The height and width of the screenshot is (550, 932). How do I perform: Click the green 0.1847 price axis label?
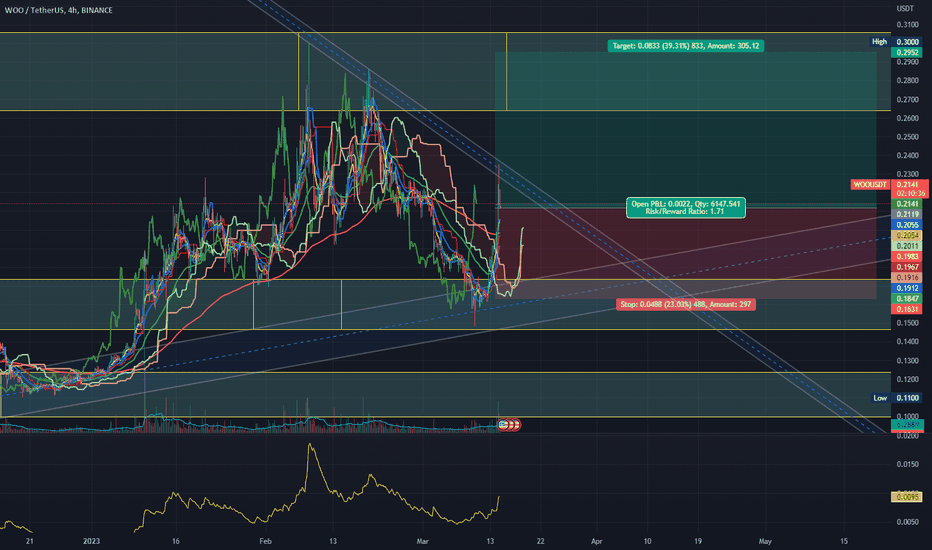907,298
